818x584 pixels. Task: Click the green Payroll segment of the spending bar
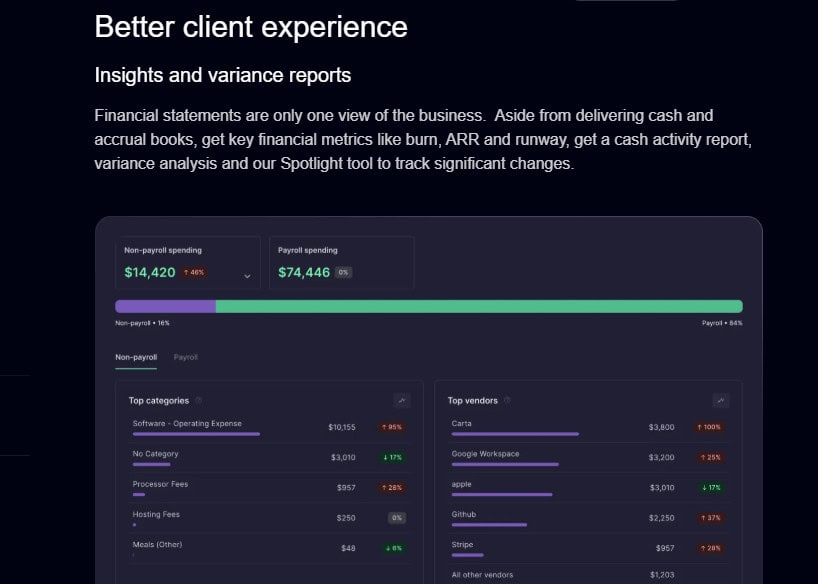coord(479,306)
